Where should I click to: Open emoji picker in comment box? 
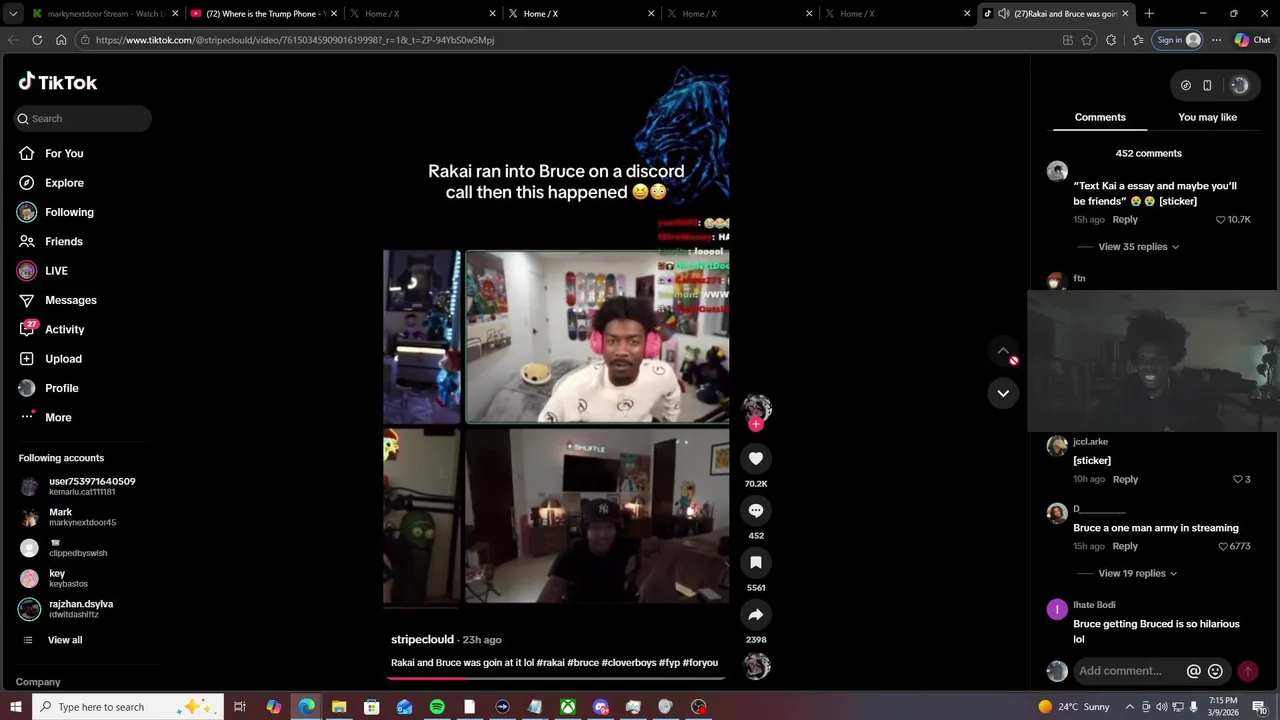[1215, 671]
